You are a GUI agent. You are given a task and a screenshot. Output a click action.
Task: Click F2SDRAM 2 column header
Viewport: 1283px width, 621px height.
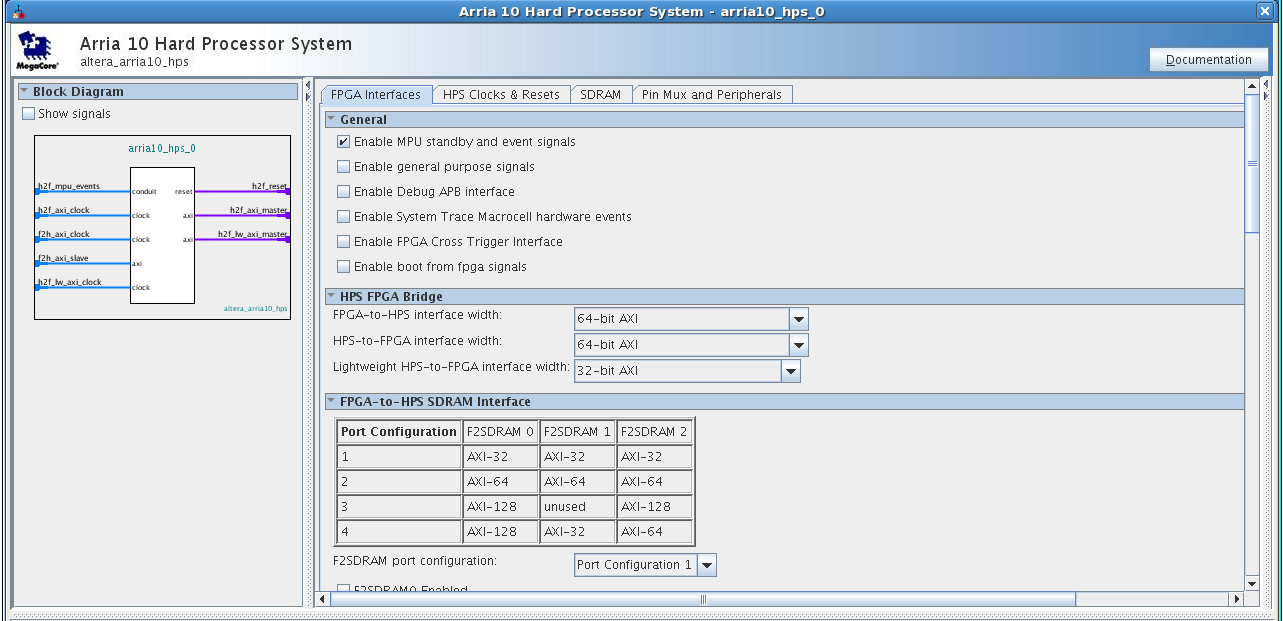654,432
